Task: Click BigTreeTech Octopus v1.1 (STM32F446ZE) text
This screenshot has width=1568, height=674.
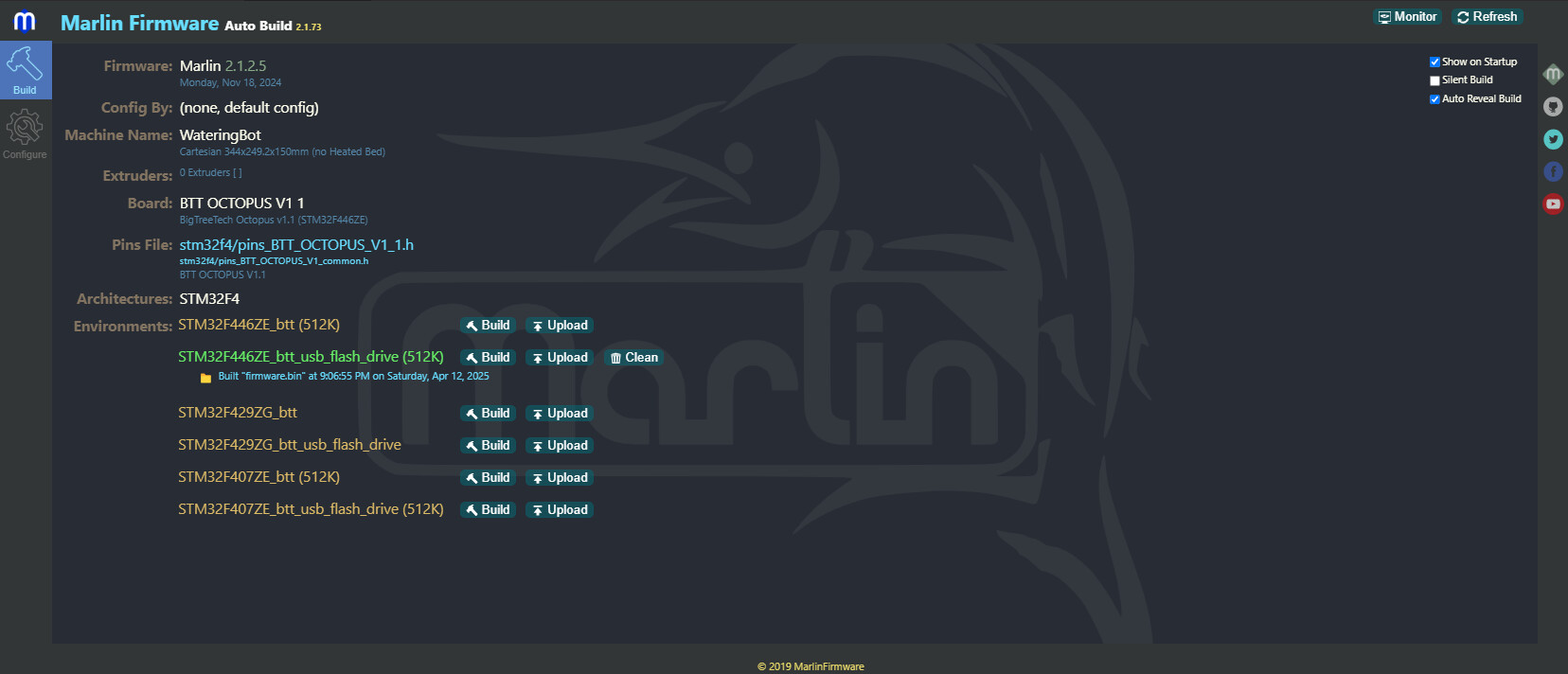Action: (274, 221)
